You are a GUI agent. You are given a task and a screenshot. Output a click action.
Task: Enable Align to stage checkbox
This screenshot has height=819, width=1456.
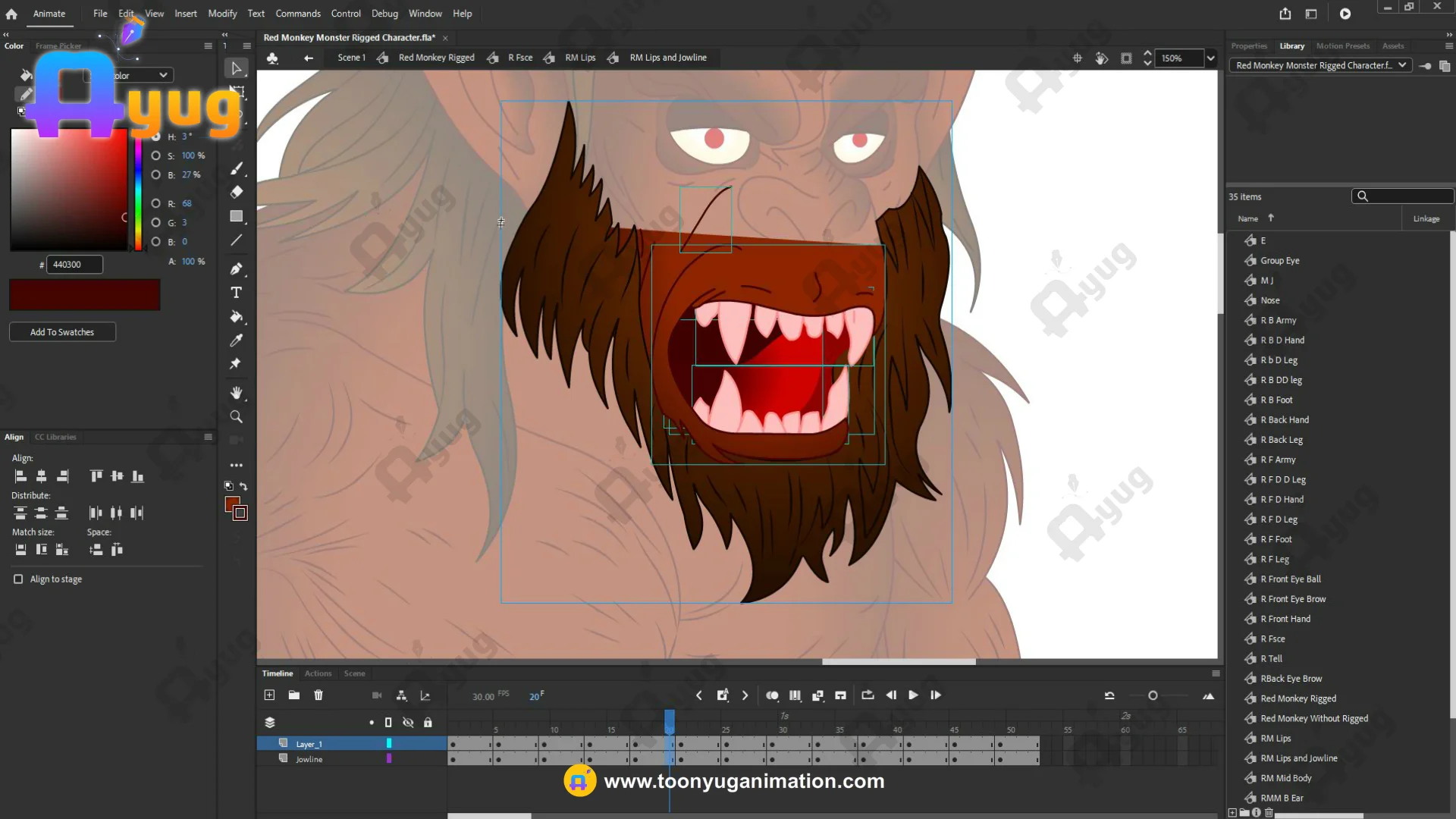(x=18, y=579)
